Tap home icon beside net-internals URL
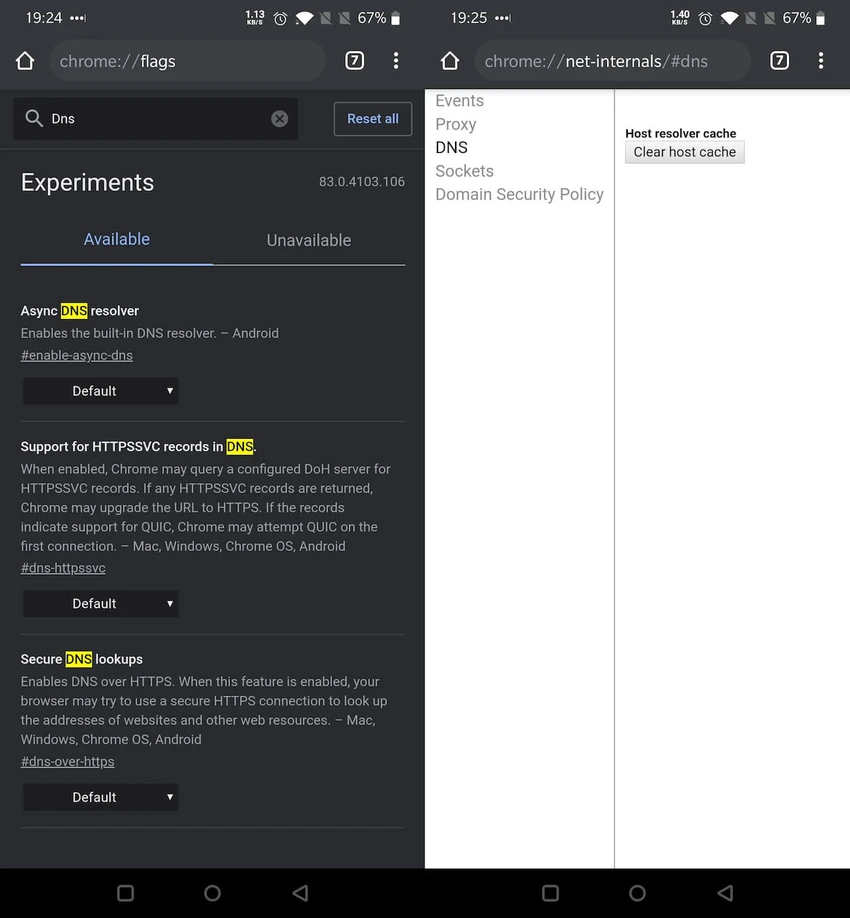Image resolution: width=850 pixels, height=918 pixels. pyautogui.click(x=450, y=61)
